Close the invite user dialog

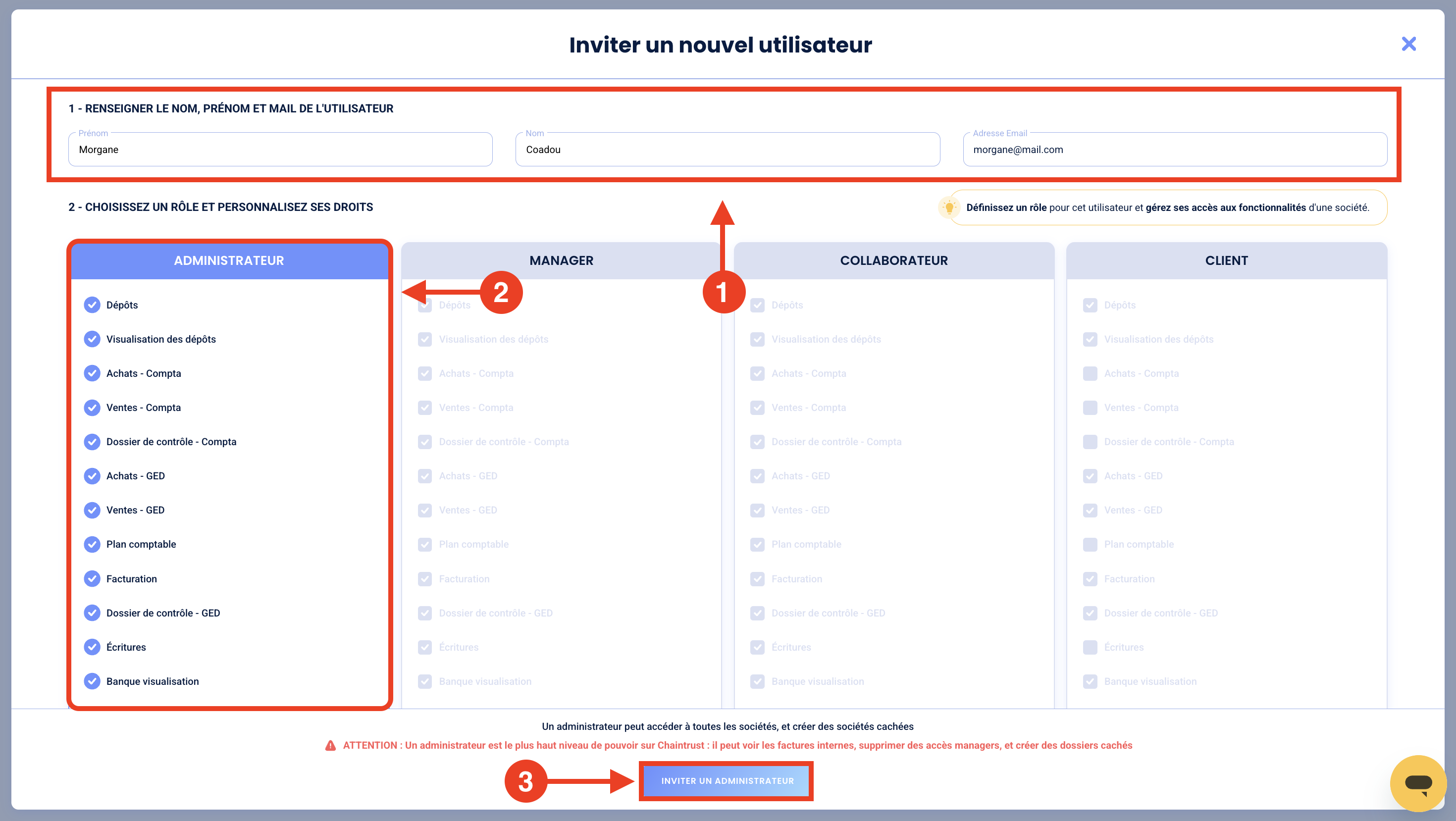[1408, 44]
